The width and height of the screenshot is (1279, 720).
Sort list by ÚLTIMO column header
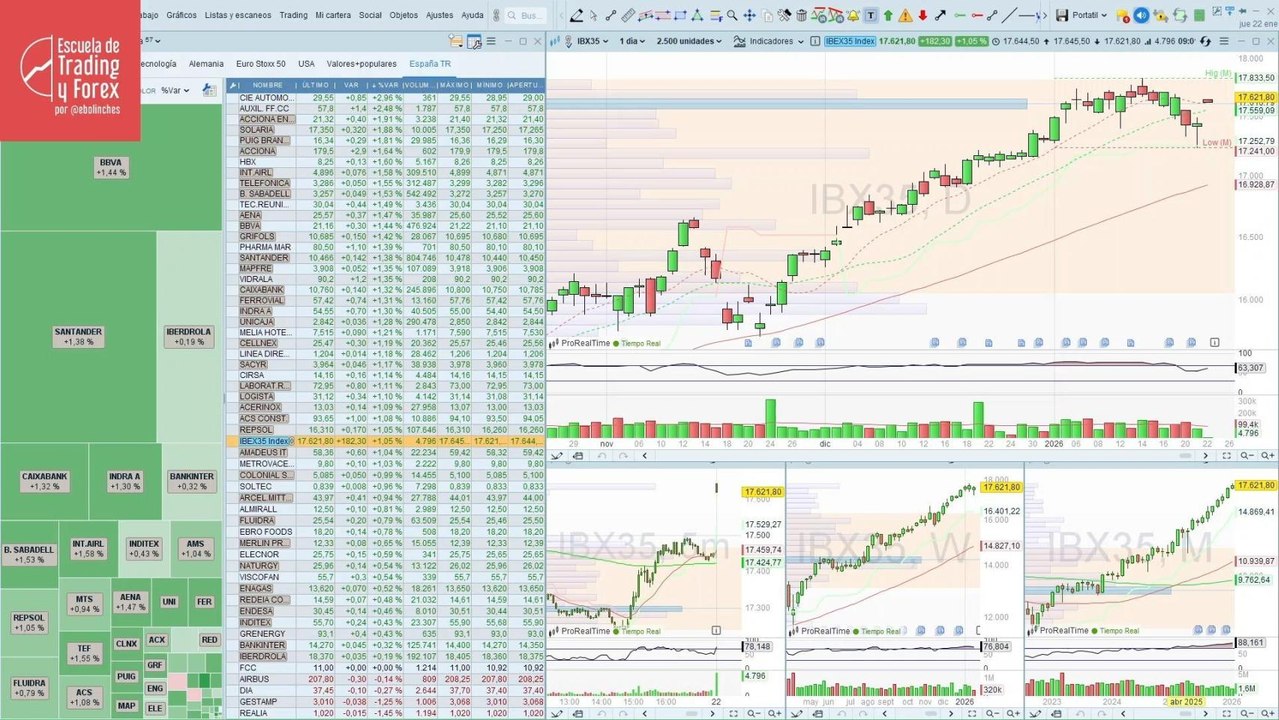pos(317,86)
